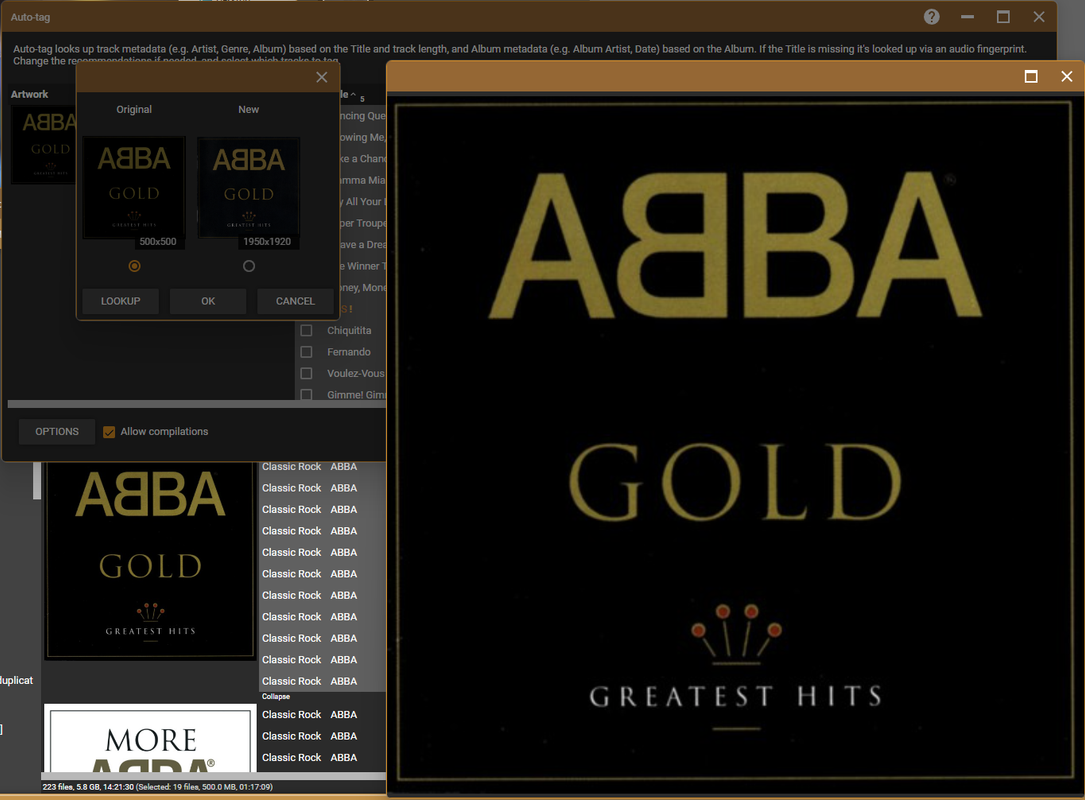Click the Original ABBA Gold artwork thumbnail
The height and width of the screenshot is (800, 1085).
134,188
